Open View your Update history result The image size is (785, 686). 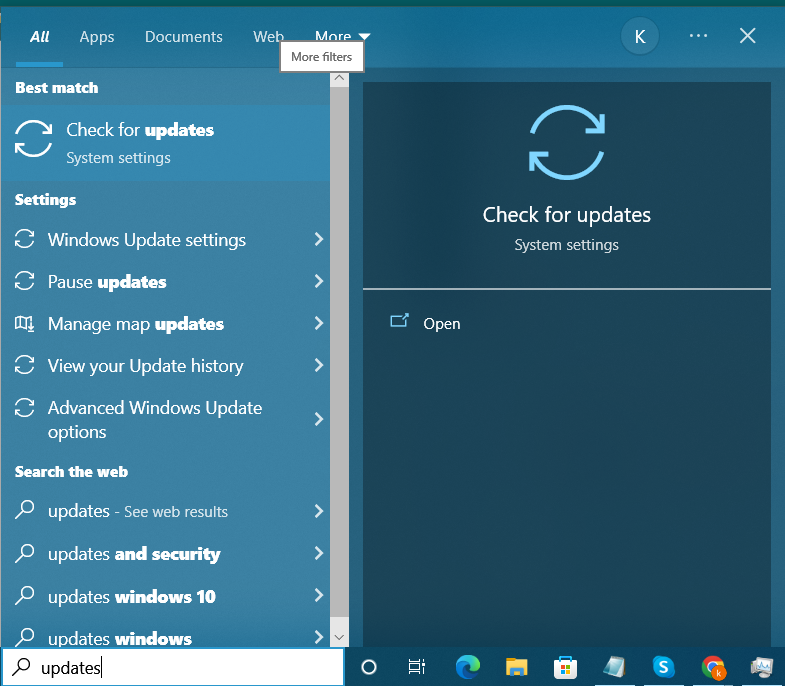point(165,366)
